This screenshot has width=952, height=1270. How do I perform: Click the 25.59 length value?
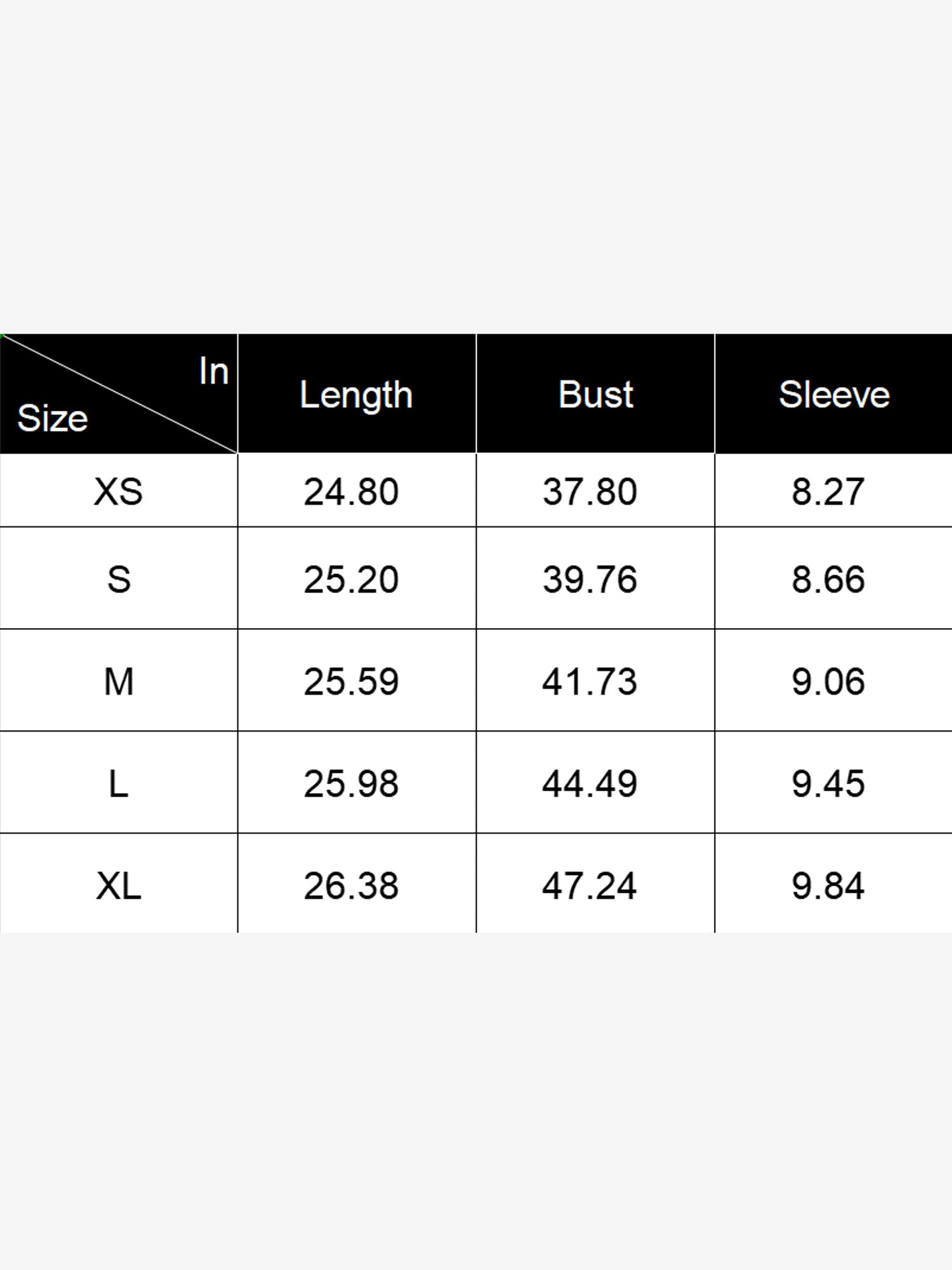[351, 681]
